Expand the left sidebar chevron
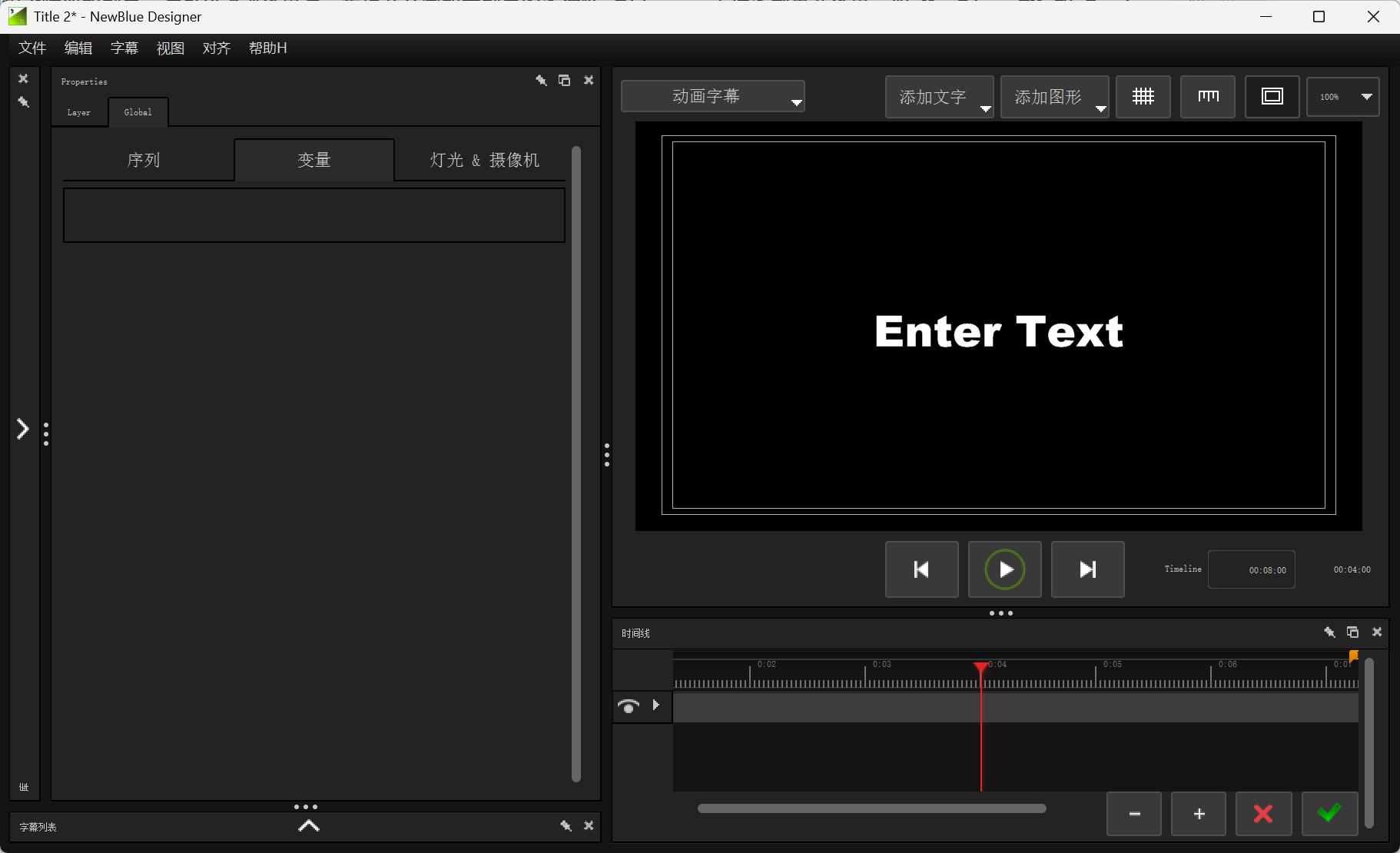Viewport: 1400px width, 853px height. (x=23, y=429)
